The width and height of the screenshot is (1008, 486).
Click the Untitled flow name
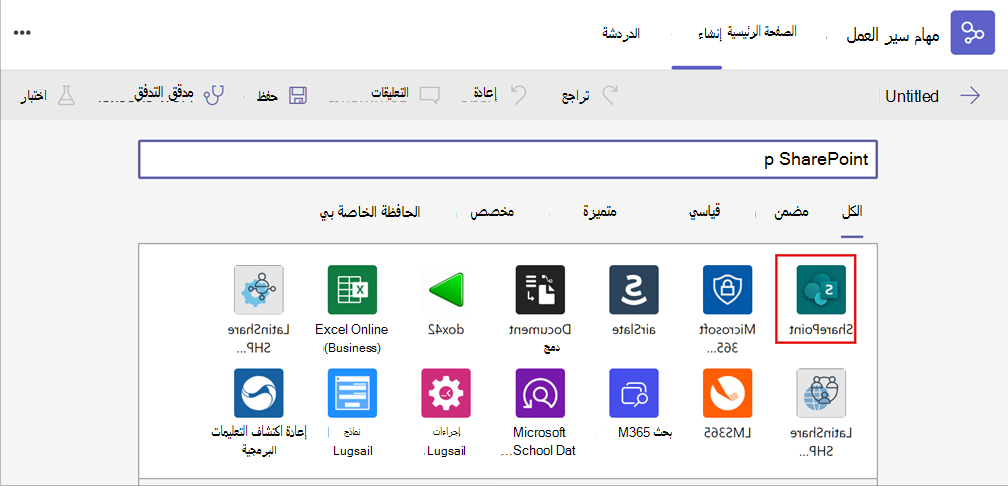pos(912,96)
